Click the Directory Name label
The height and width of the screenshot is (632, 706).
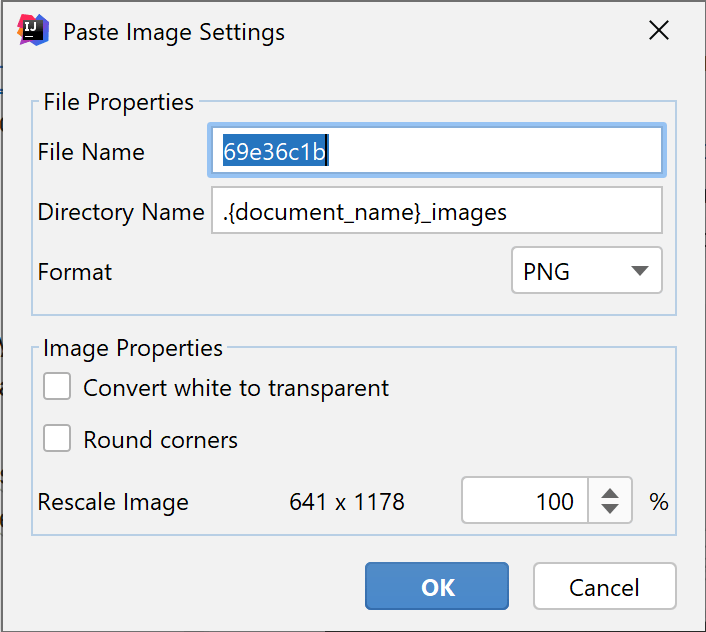(x=121, y=212)
